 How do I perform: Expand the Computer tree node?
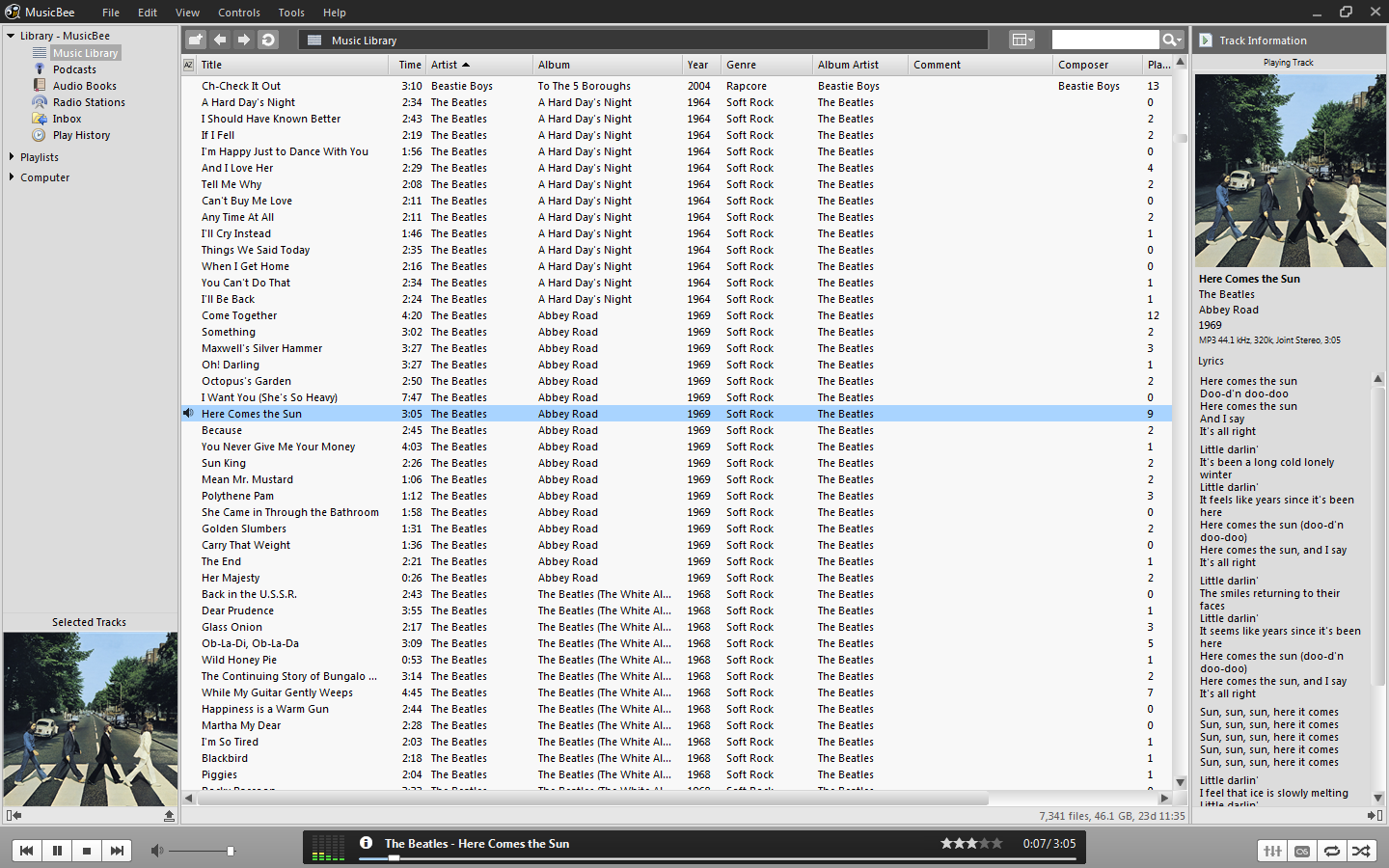[x=12, y=177]
